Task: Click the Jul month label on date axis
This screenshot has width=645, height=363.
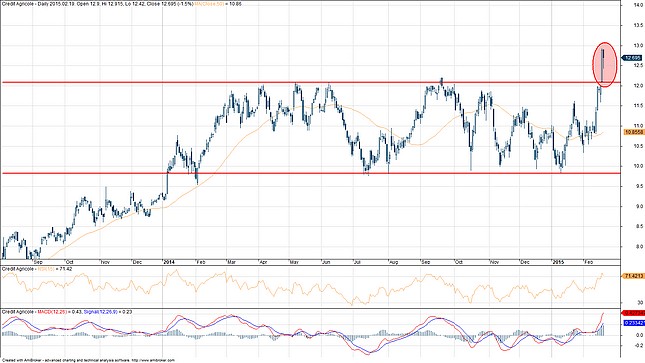Action: click(x=357, y=262)
